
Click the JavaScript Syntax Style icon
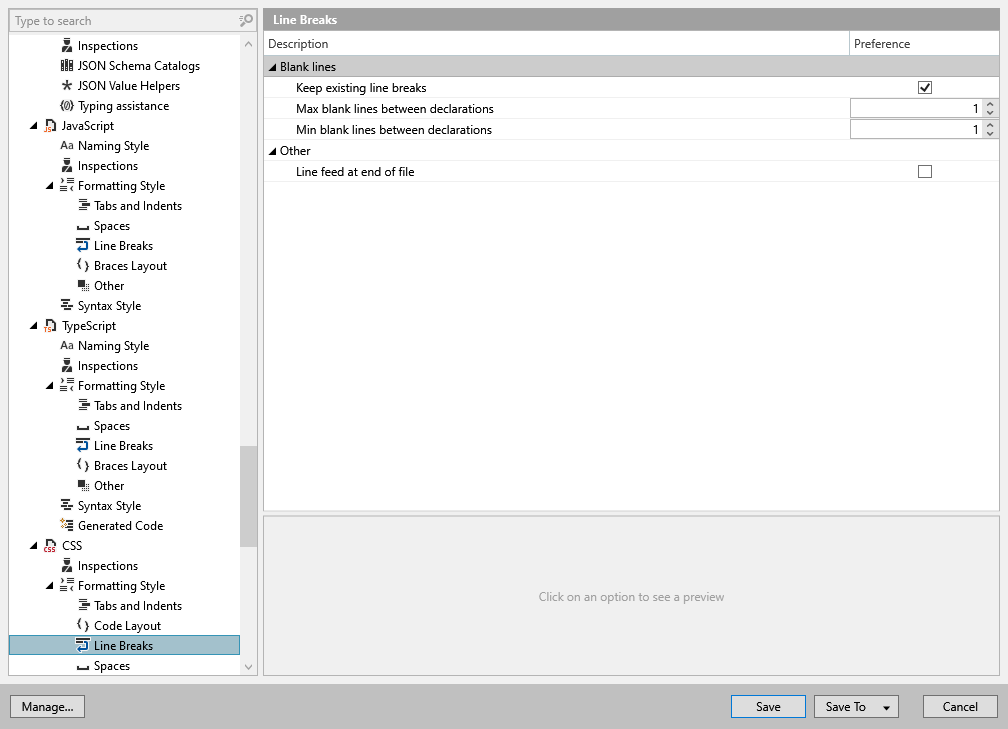click(67, 305)
